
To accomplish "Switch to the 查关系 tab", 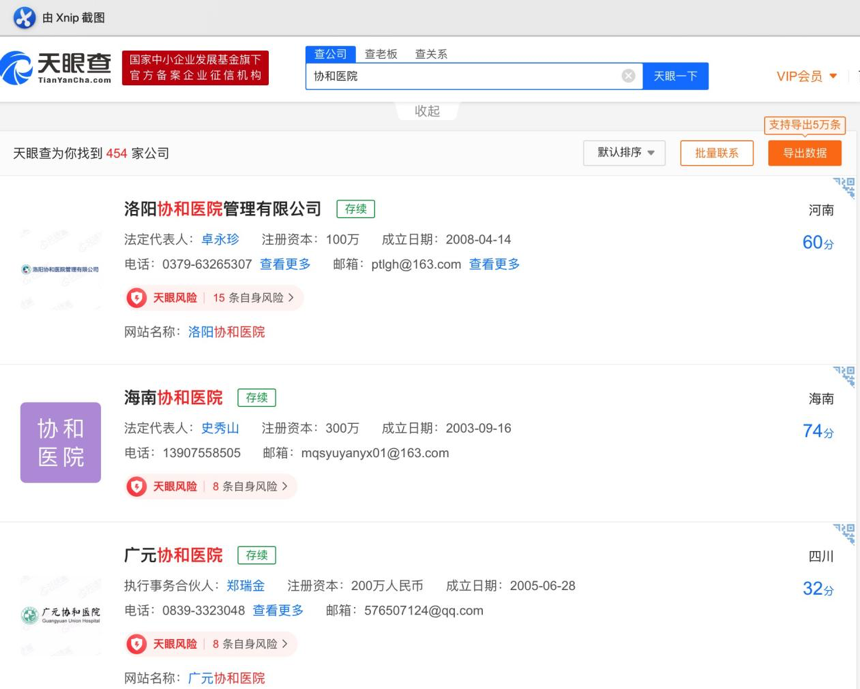I will pyautogui.click(x=431, y=54).
